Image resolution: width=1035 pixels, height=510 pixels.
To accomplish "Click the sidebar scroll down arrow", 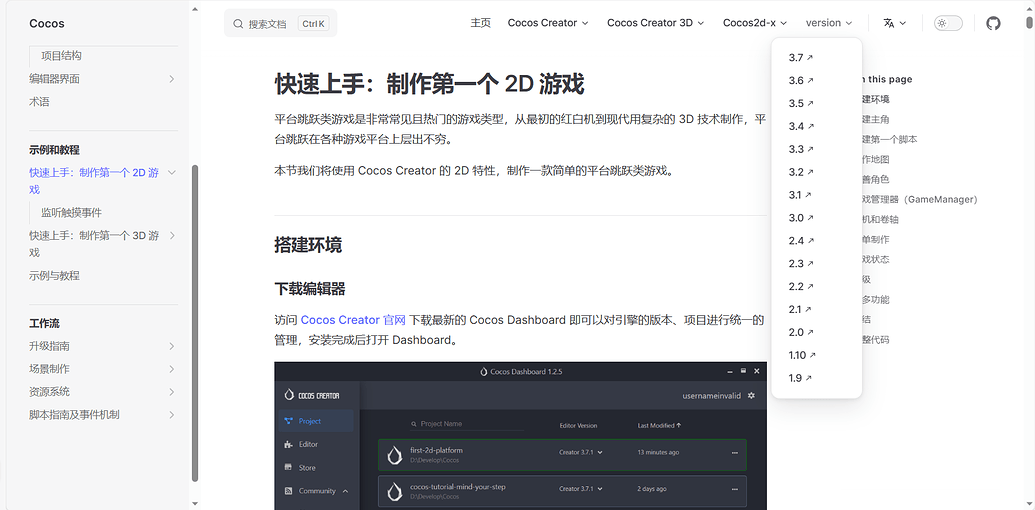I will click(x=195, y=503).
